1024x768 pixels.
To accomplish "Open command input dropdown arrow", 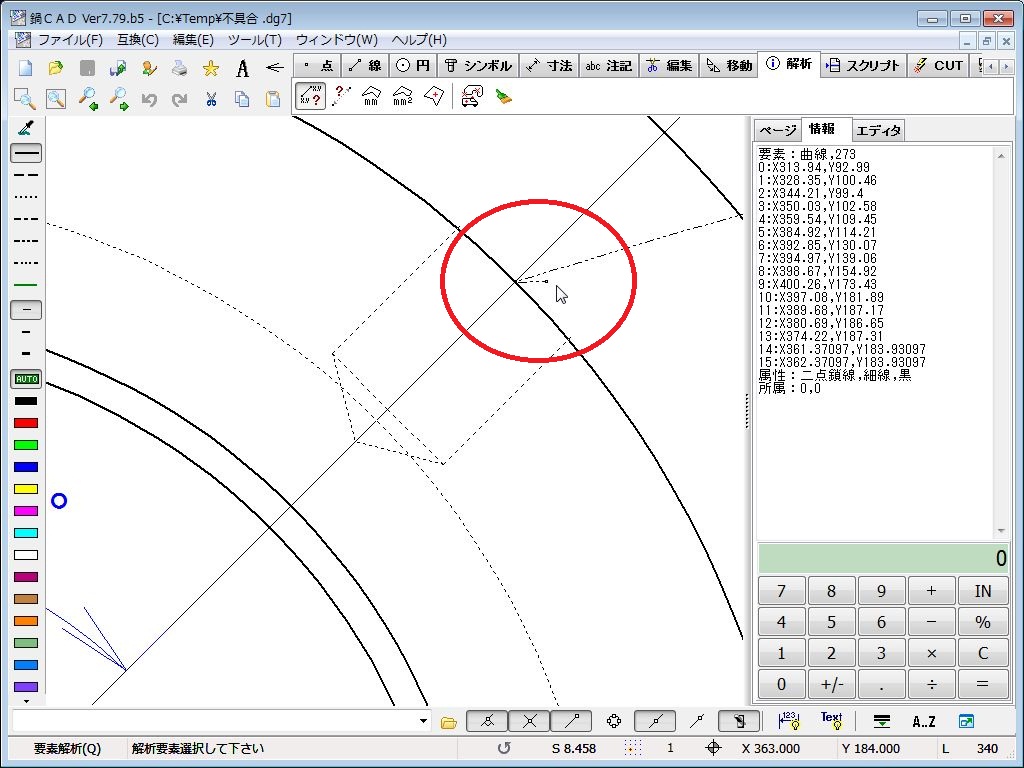I will [x=423, y=722].
